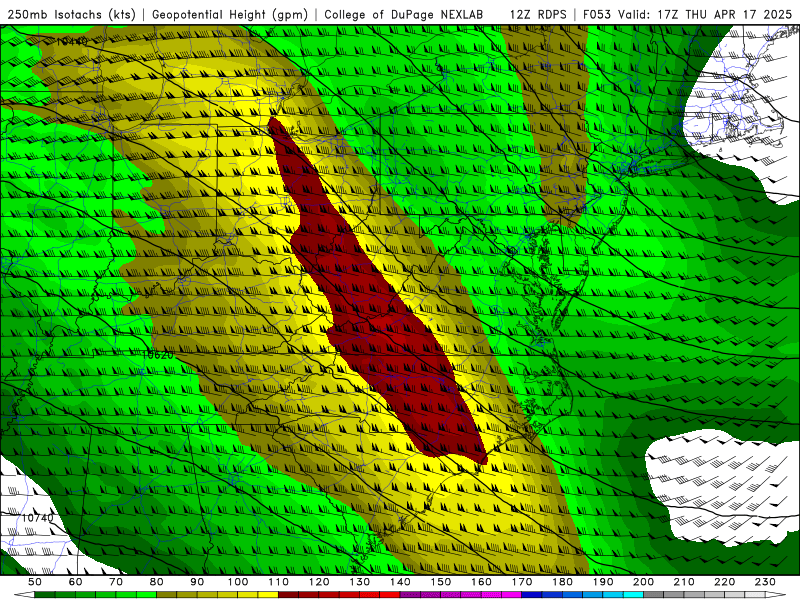Click the 80 label on the color scale
The image size is (800, 600).
157,582
